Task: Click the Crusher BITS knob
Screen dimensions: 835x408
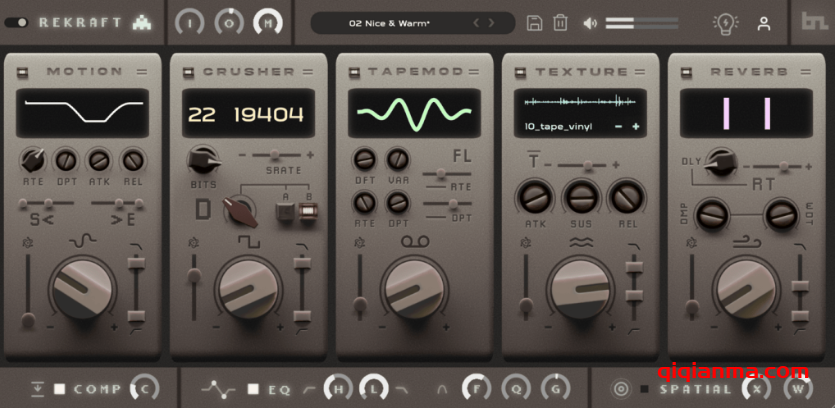Action: click(x=203, y=161)
